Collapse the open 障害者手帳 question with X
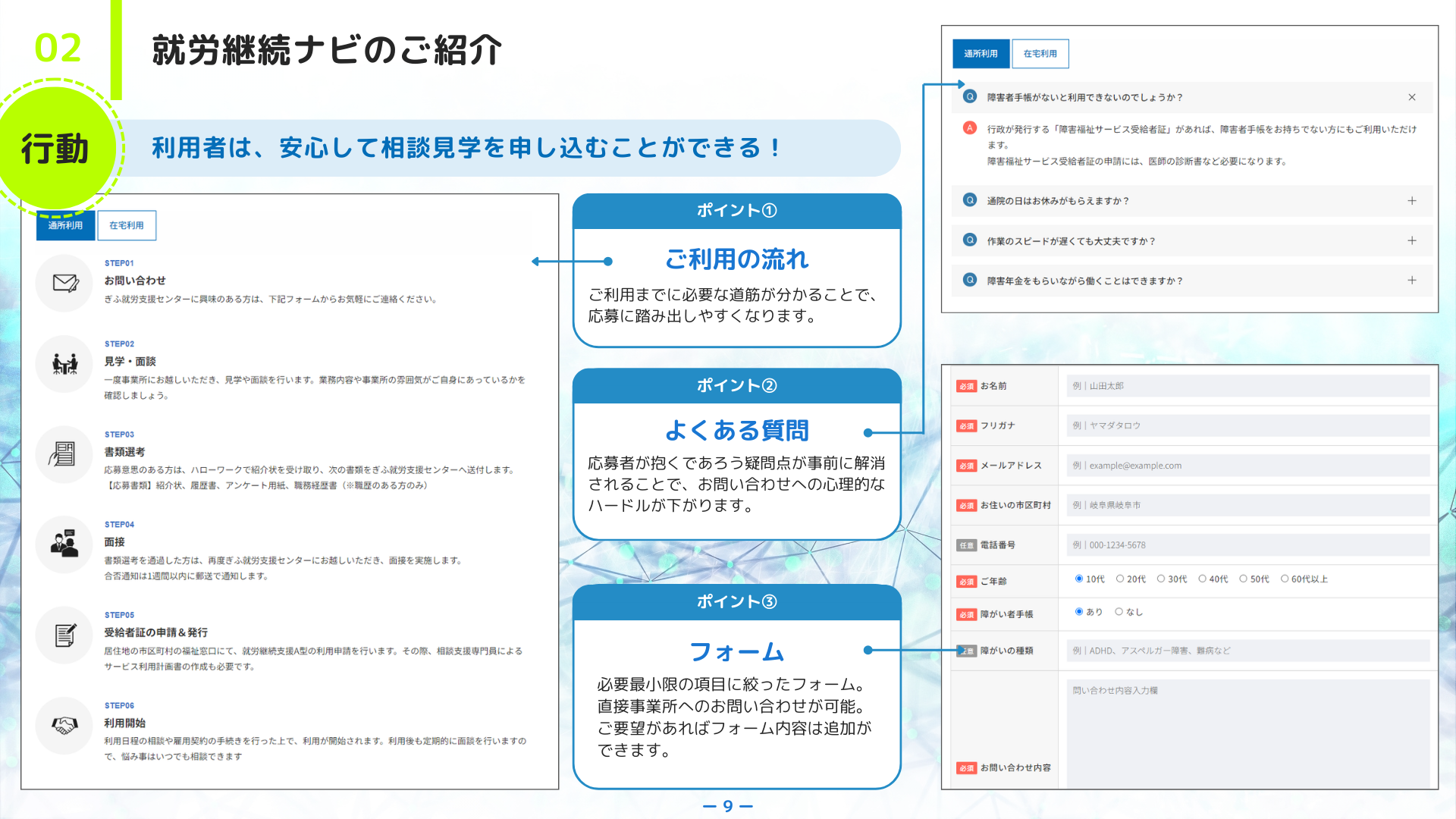Viewport: 1456px width, 819px height. (1411, 97)
